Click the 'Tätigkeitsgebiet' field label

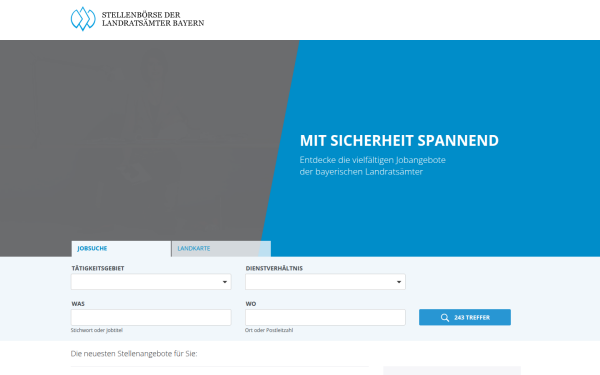tap(98, 268)
